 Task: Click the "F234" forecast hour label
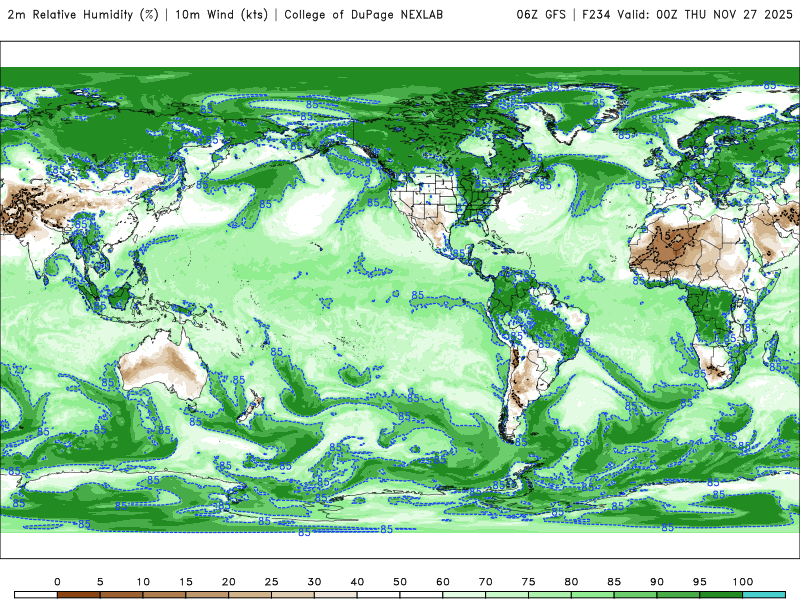596,15
